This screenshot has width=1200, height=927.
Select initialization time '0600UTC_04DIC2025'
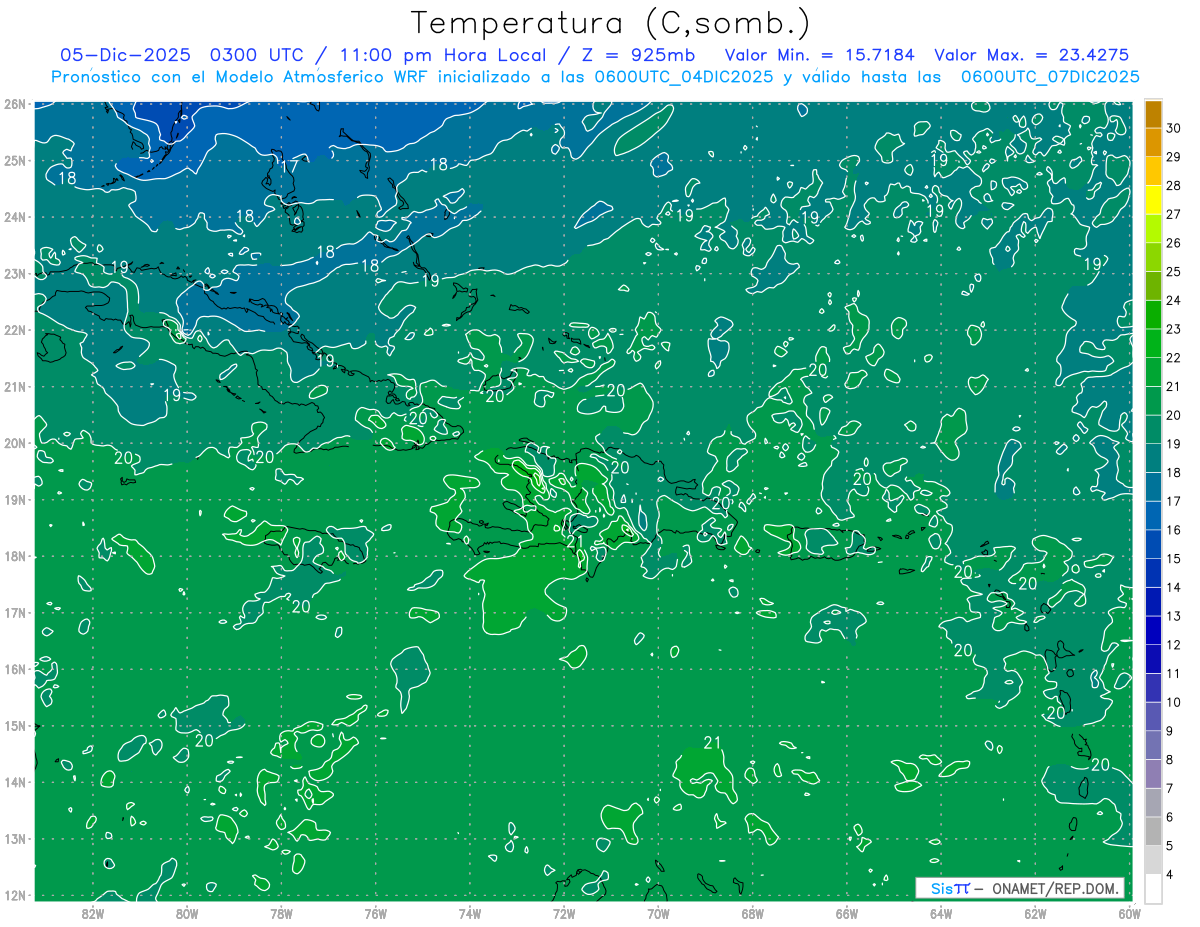click(x=684, y=77)
